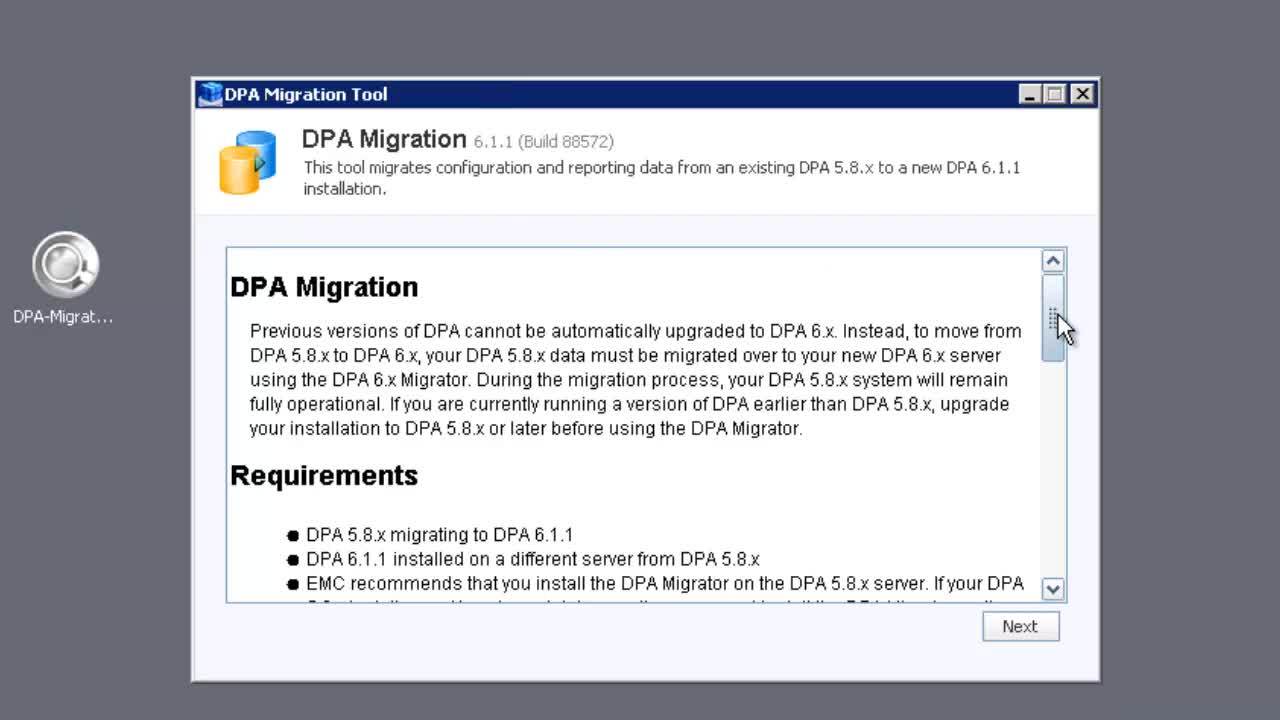Click the DPA Migration database icon in header
Viewport: 1280px width, 720px height.
tap(247, 162)
